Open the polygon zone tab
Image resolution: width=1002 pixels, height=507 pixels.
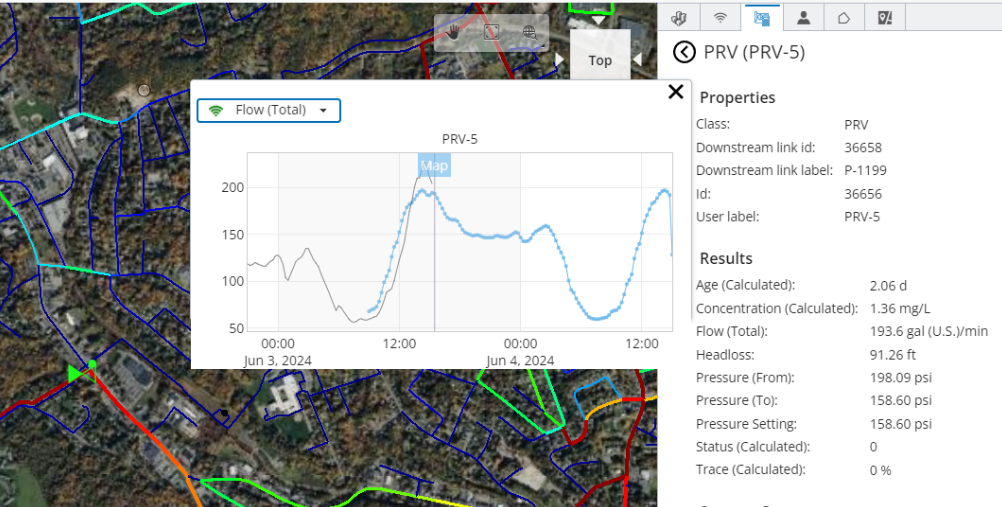coord(844,18)
